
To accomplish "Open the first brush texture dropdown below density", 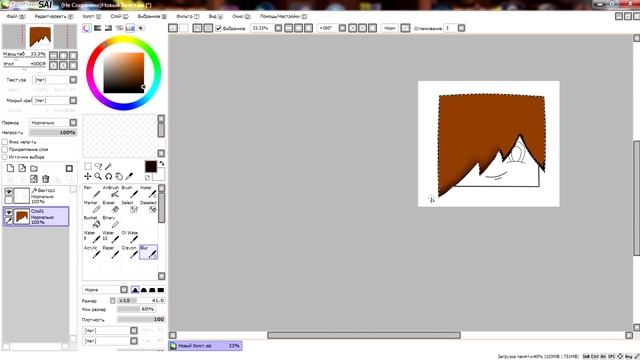I will point(134,330).
